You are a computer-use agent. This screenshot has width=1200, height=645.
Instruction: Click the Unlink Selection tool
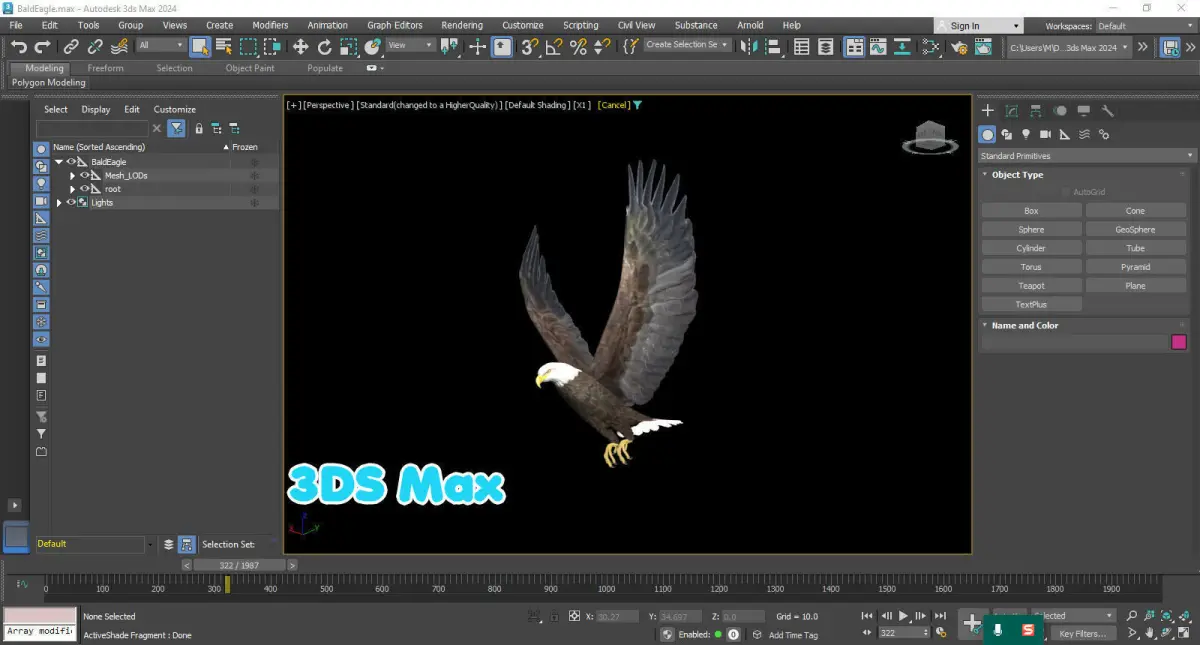(x=95, y=46)
